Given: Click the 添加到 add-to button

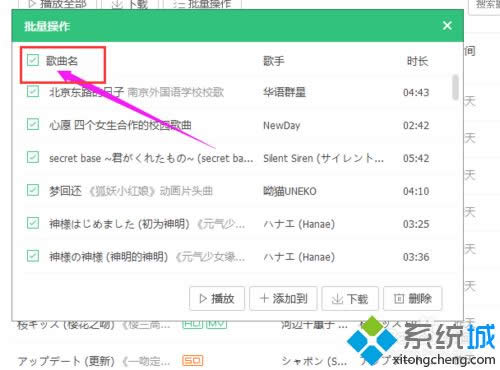Looking at the screenshot, I should (x=283, y=298).
